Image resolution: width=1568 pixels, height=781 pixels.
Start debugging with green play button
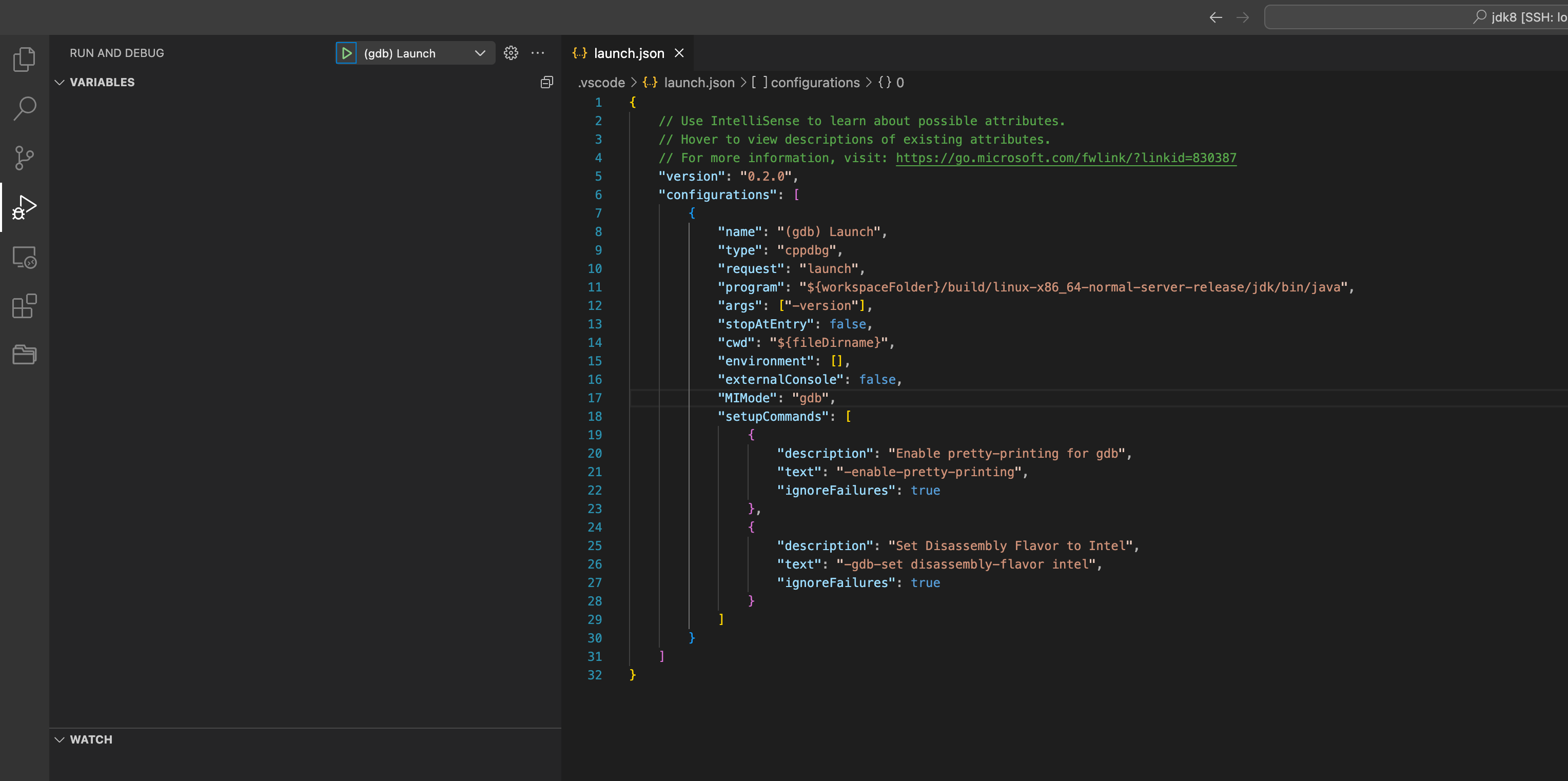346,53
